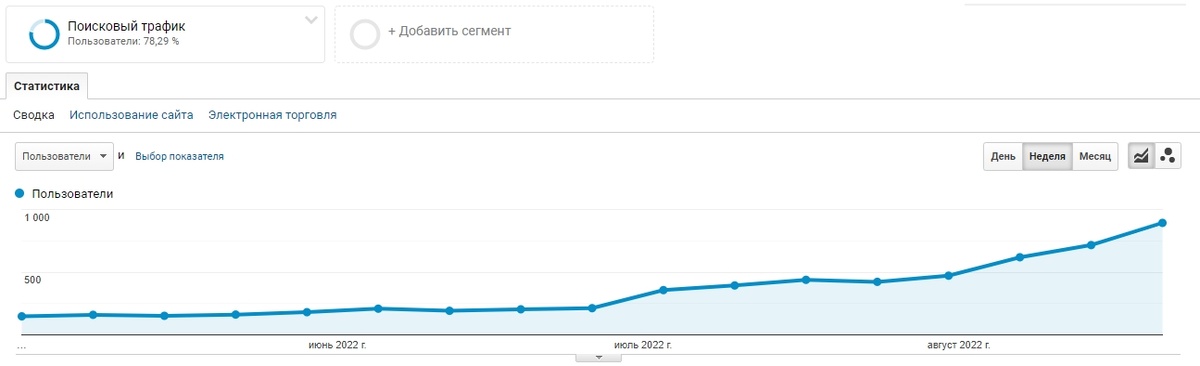
Task: Open the Поисковый трафик segment chevron
Action: 312,20
